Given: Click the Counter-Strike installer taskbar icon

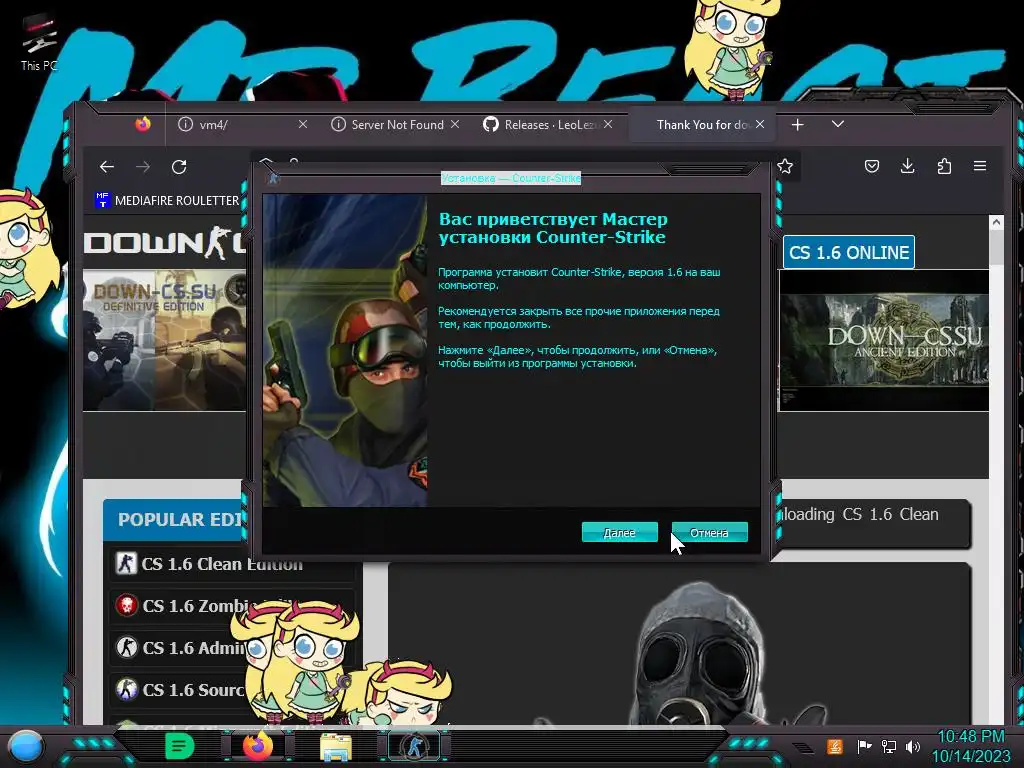Looking at the screenshot, I should coord(414,746).
